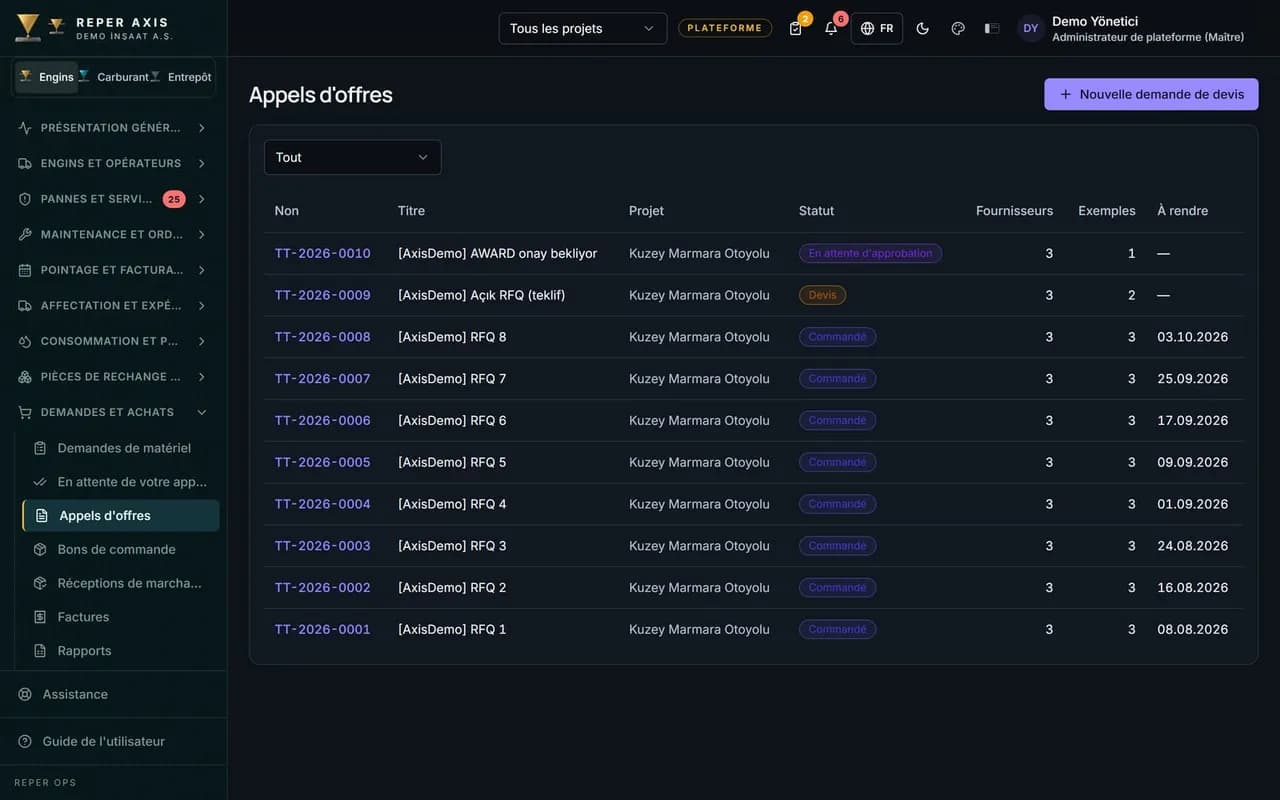
Task: Open the color theme palette icon
Action: (958, 28)
